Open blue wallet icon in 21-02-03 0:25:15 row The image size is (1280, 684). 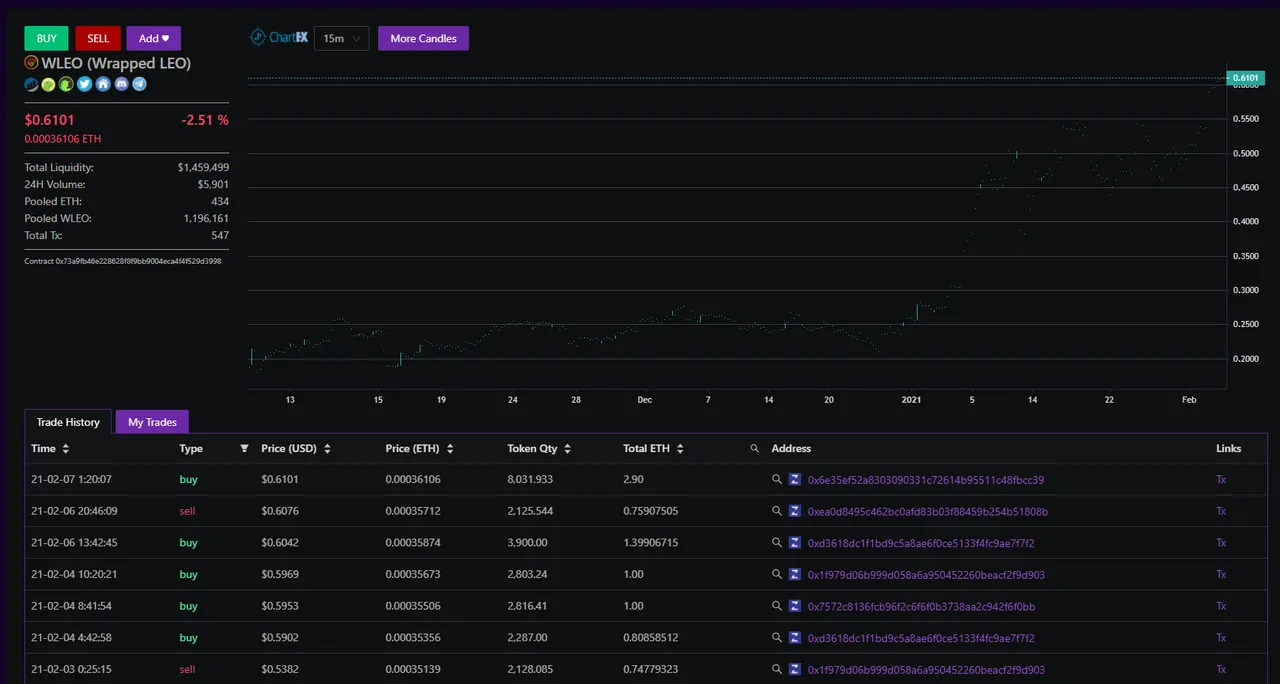(795, 670)
